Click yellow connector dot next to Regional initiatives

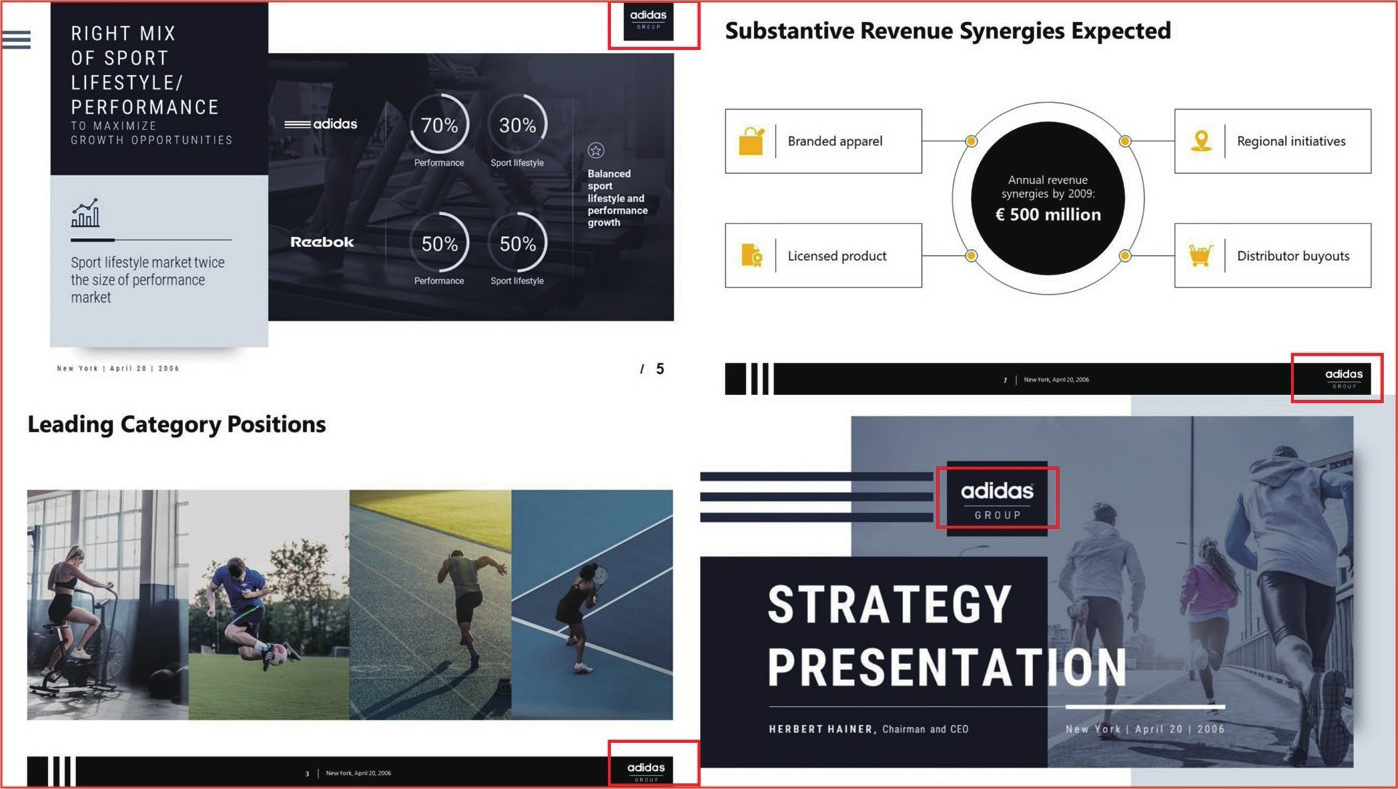point(1125,142)
